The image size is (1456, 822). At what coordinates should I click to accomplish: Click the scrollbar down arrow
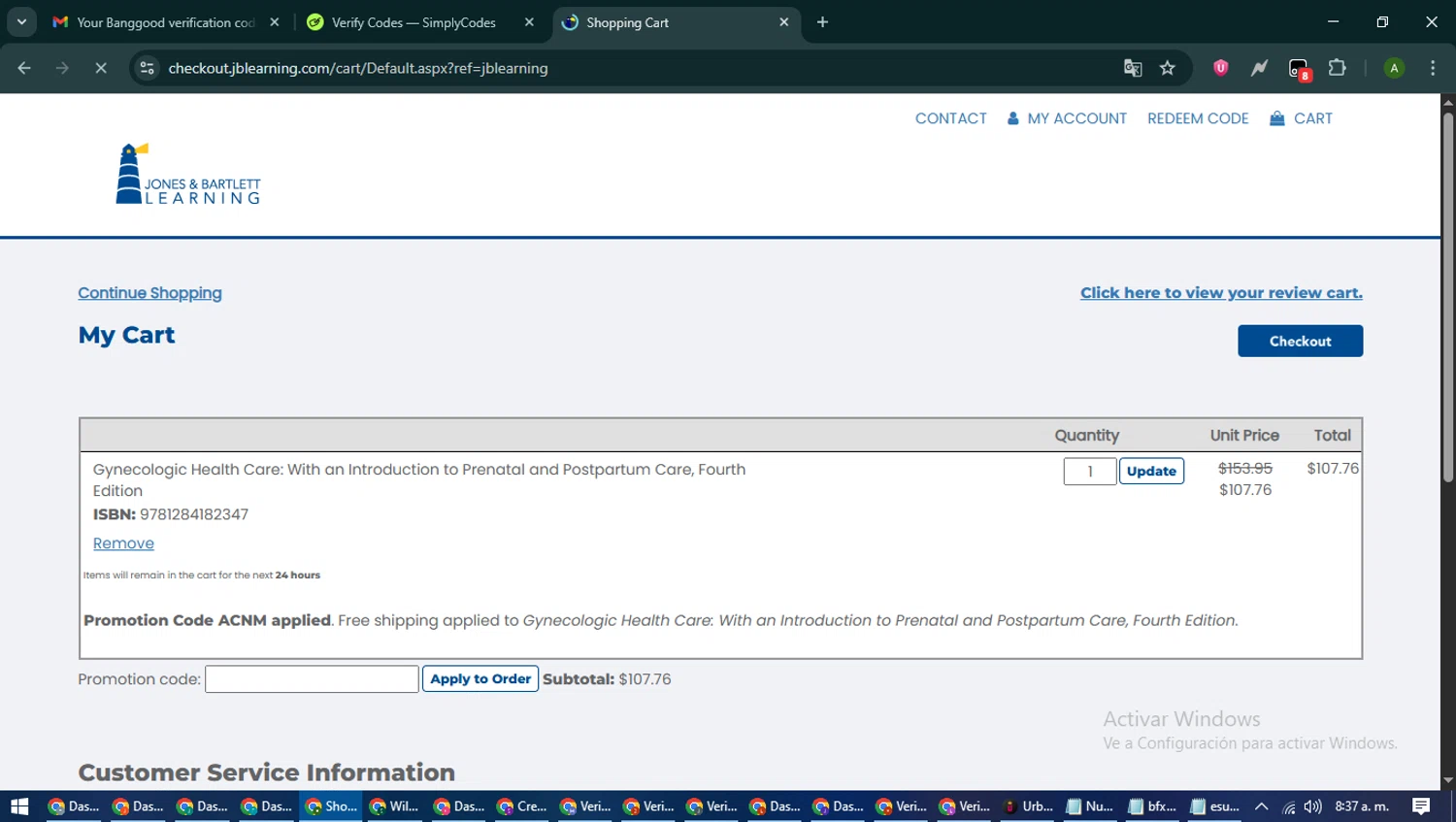tap(1448, 780)
